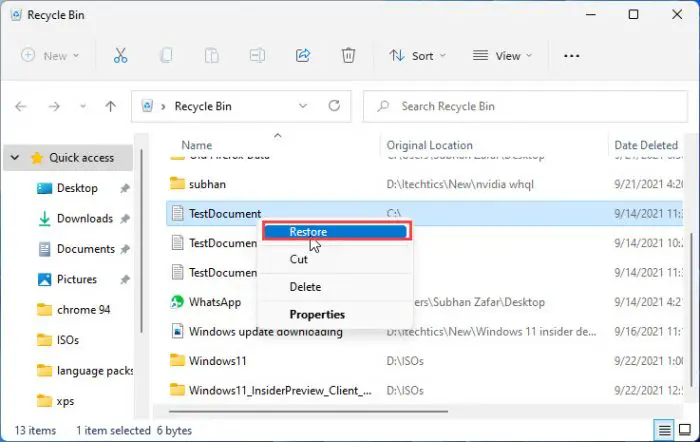Choose Restore from the context menu

pos(335,232)
